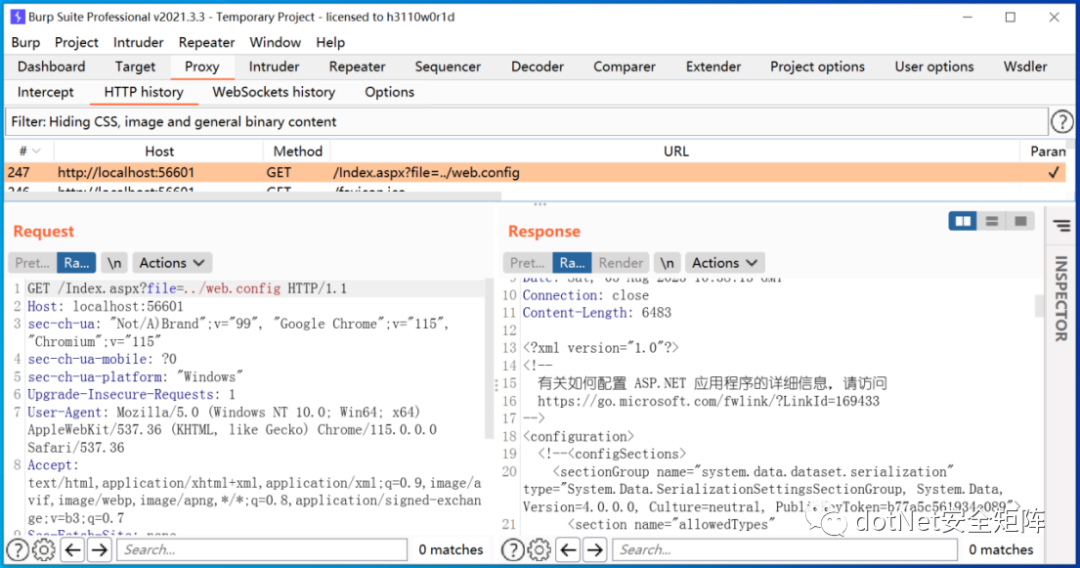The width and height of the screenshot is (1080, 568).
Task: Sort history by the # column
Action: click(x=29, y=151)
